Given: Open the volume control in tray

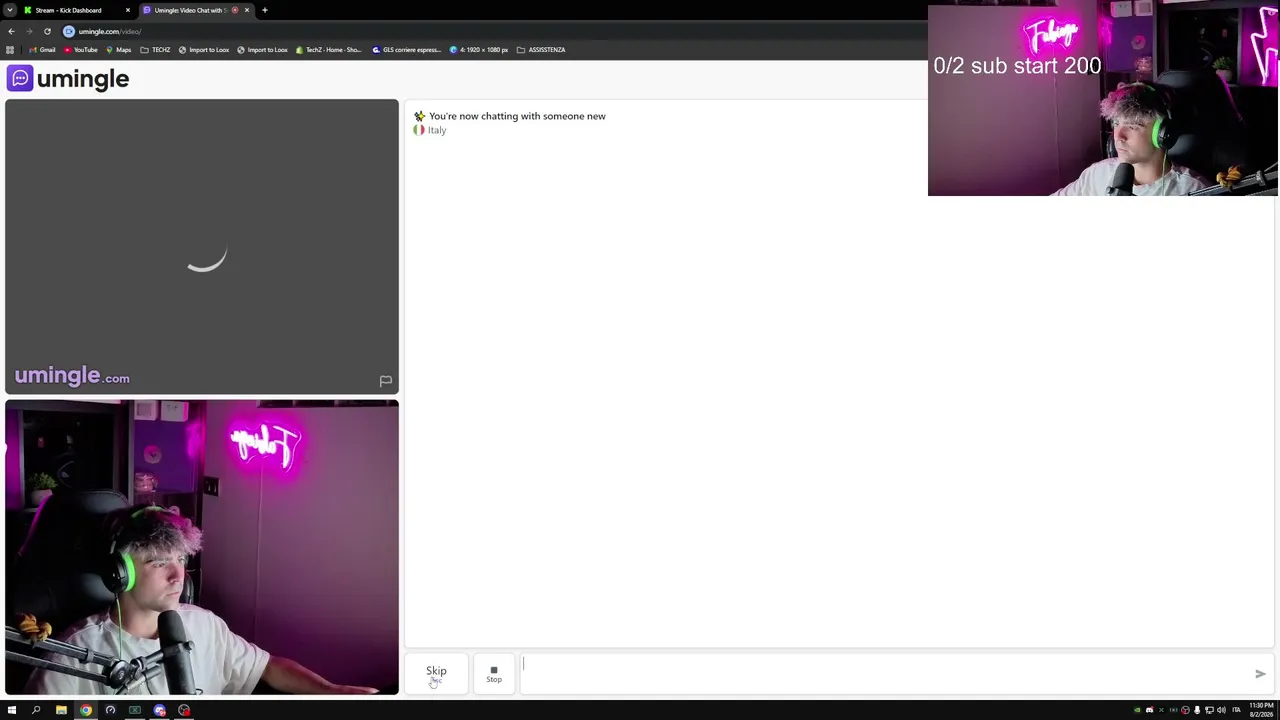Looking at the screenshot, I should [1221, 710].
